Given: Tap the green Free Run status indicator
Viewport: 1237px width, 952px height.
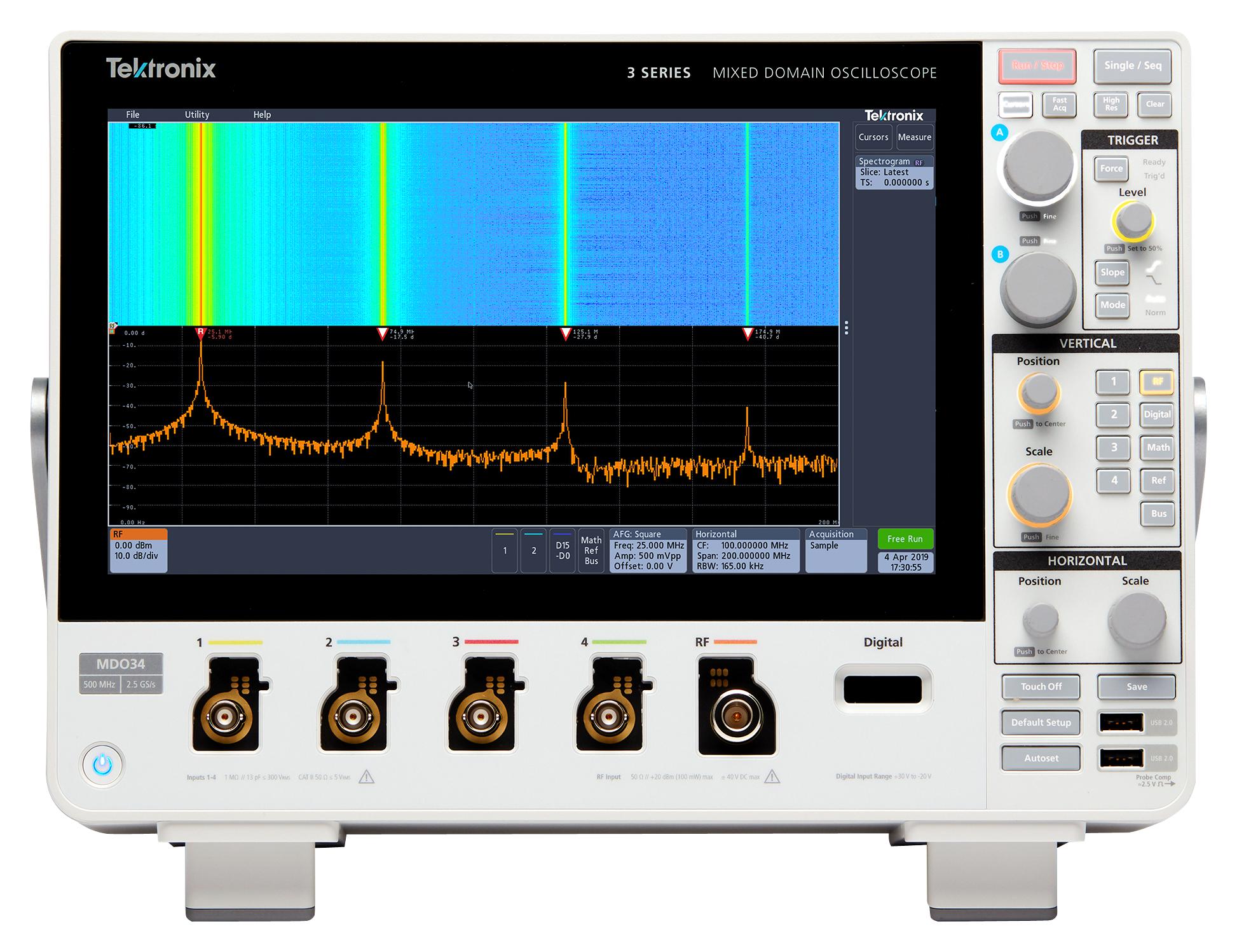Looking at the screenshot, I should (x=905, y=539).
